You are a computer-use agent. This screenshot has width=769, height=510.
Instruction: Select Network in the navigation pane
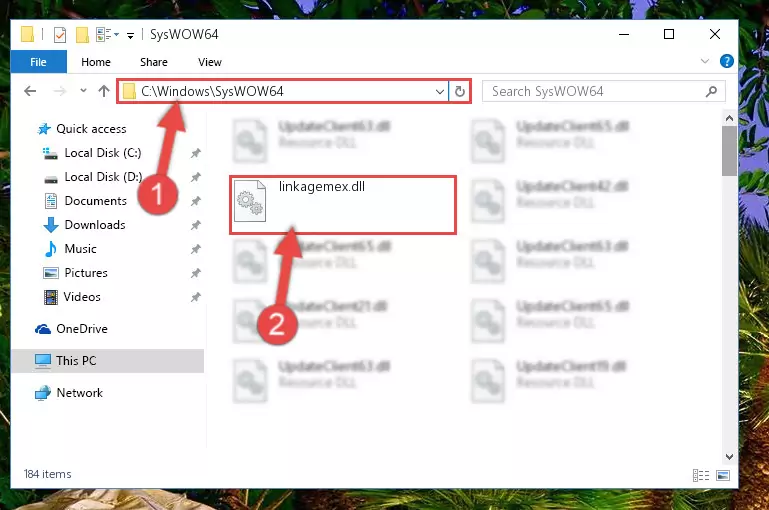click(79, 393)
